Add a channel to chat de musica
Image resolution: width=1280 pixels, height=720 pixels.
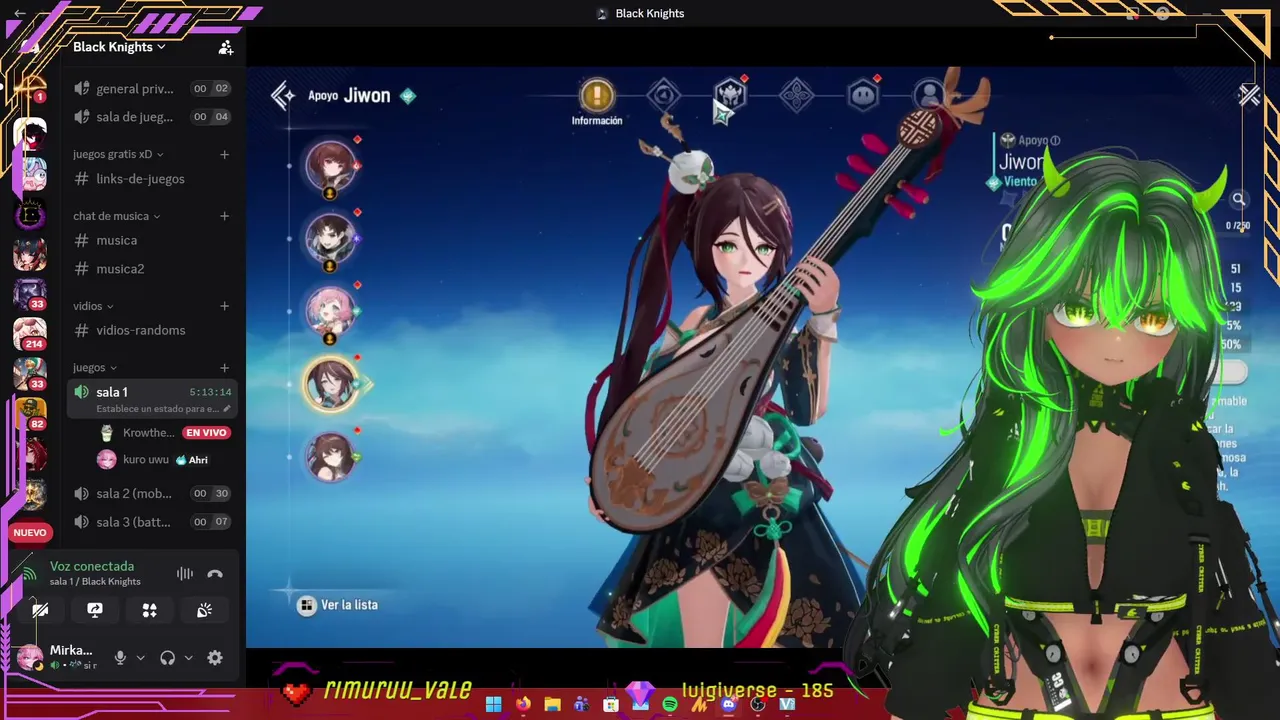click(225, 216)
